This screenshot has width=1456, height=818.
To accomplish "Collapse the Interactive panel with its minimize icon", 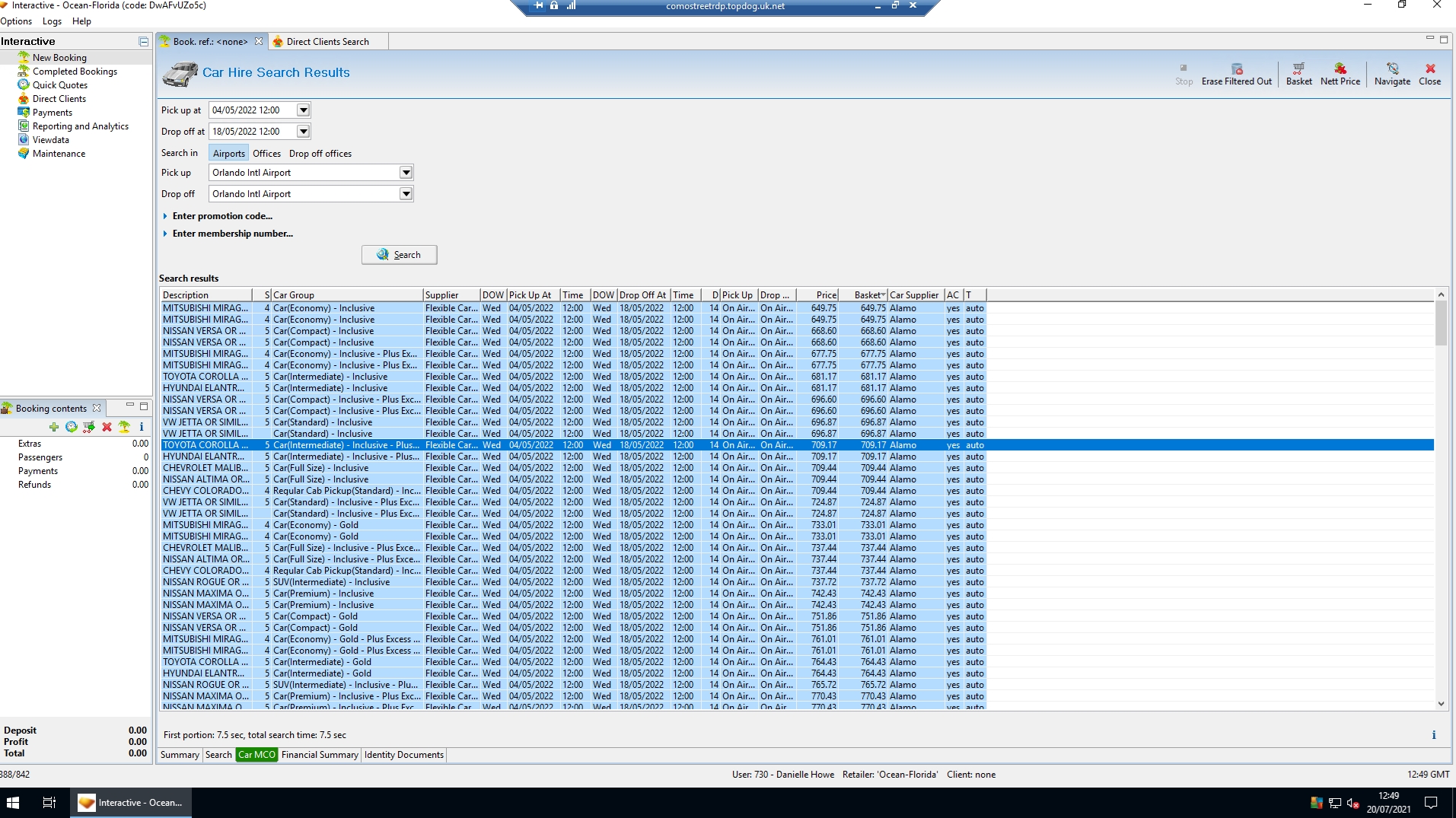I will [144, 42].
